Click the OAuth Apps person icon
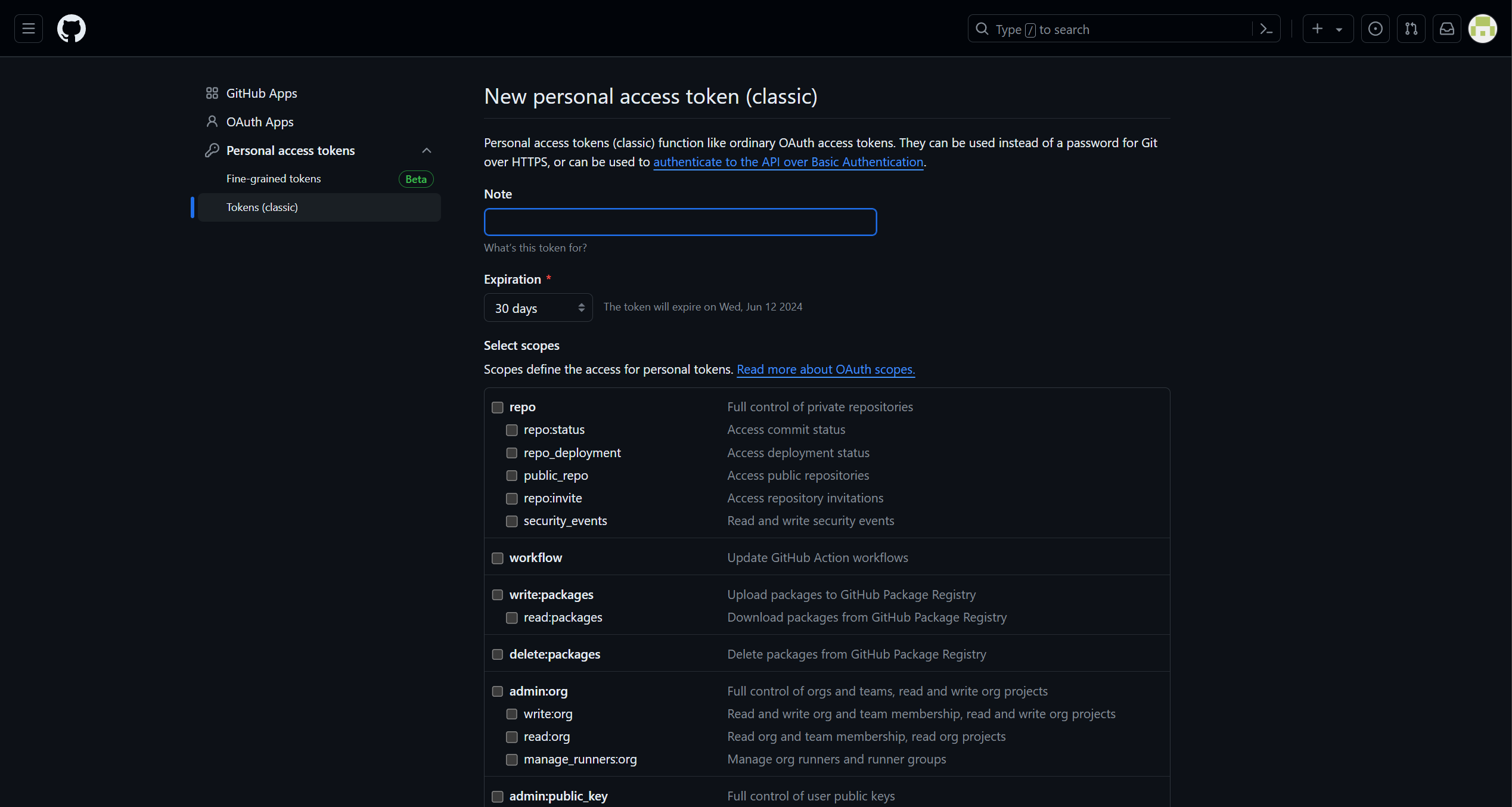Screen dimensions: 1512x807 (x=212, y=122)
